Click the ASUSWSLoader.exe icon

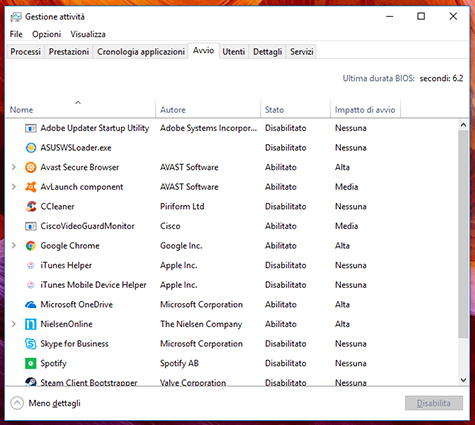click(31, 148)
